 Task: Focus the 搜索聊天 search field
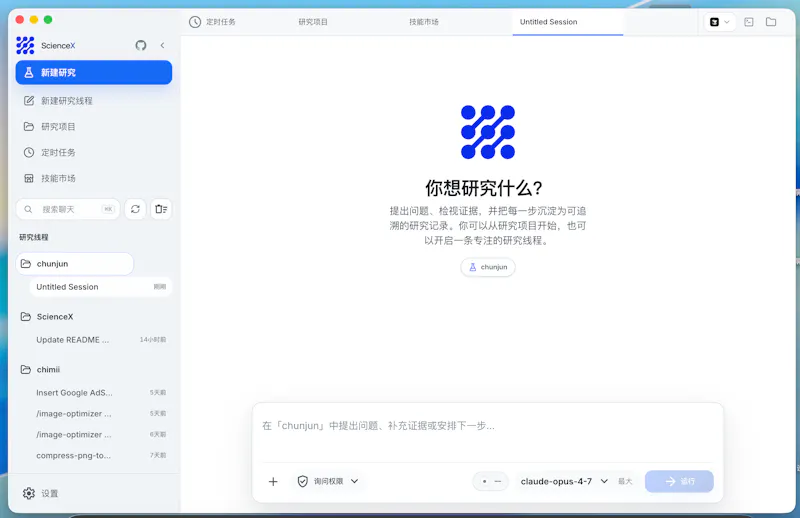(68, 209)
